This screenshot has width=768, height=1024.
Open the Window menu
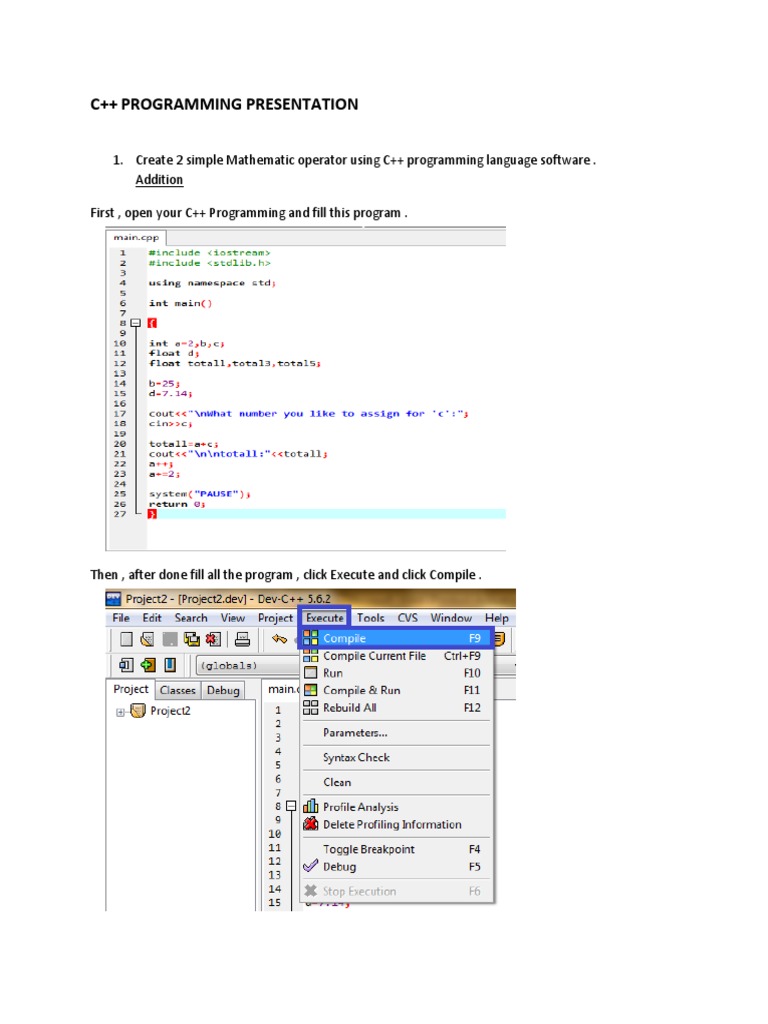(451, 618)
